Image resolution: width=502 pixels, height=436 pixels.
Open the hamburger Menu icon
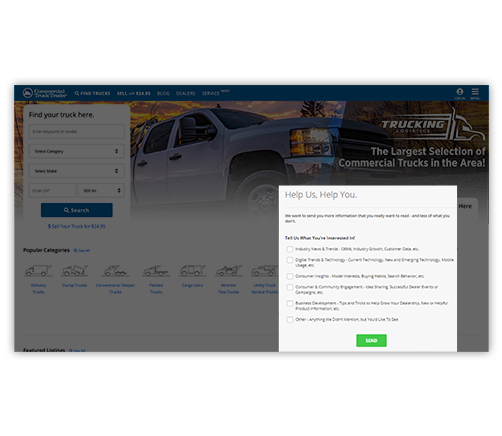click(475, 94)
